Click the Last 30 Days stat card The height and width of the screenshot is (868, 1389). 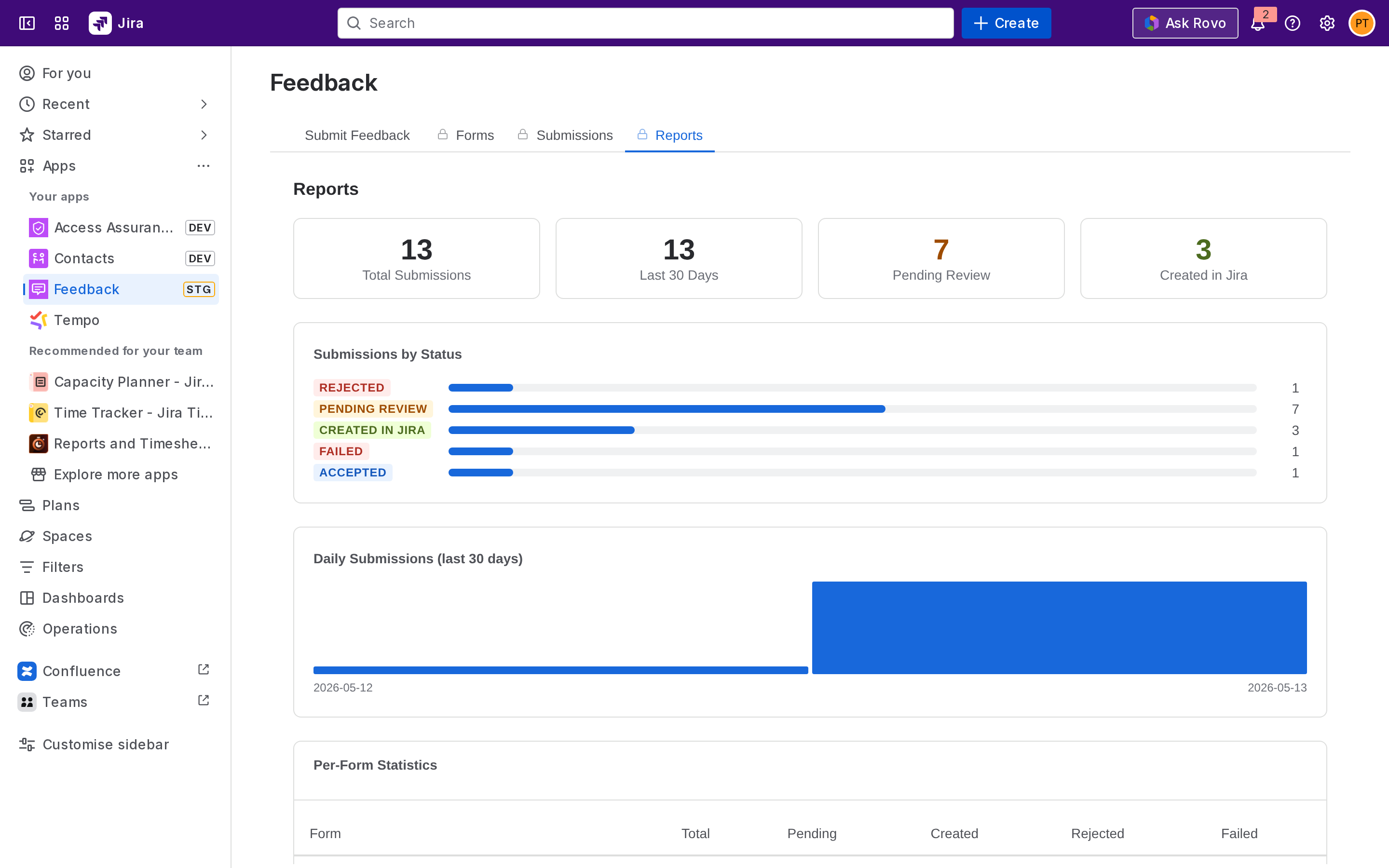pos(679,258)
